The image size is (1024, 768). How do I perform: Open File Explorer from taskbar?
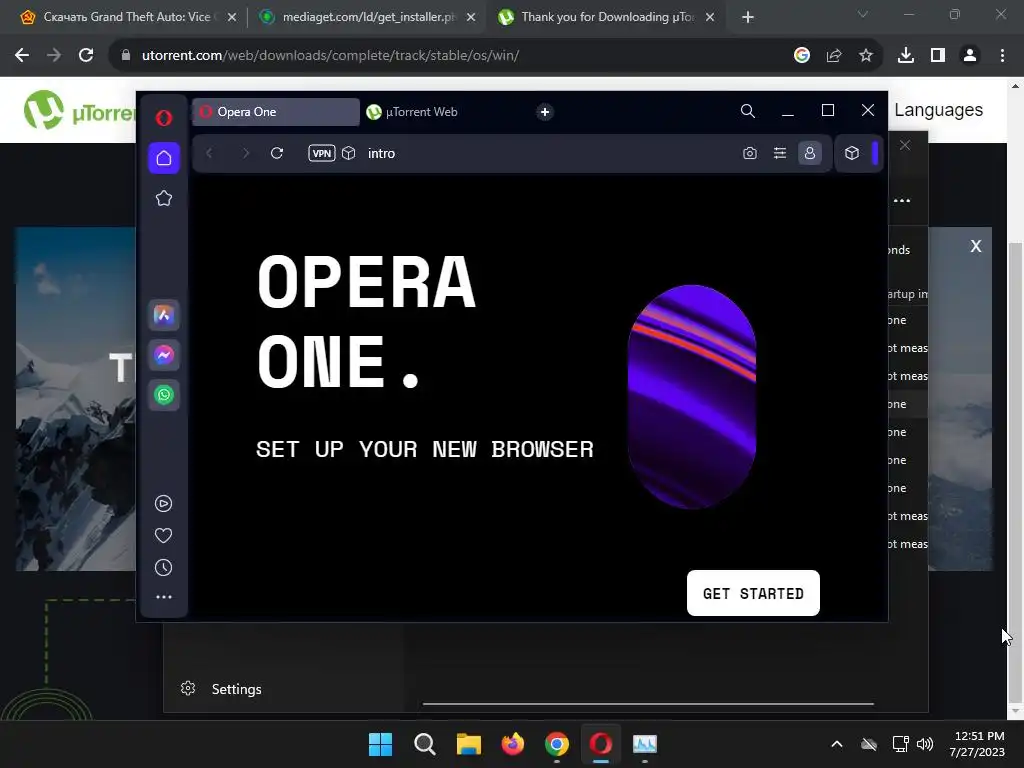pyautogui.click(x=468, y=744)
